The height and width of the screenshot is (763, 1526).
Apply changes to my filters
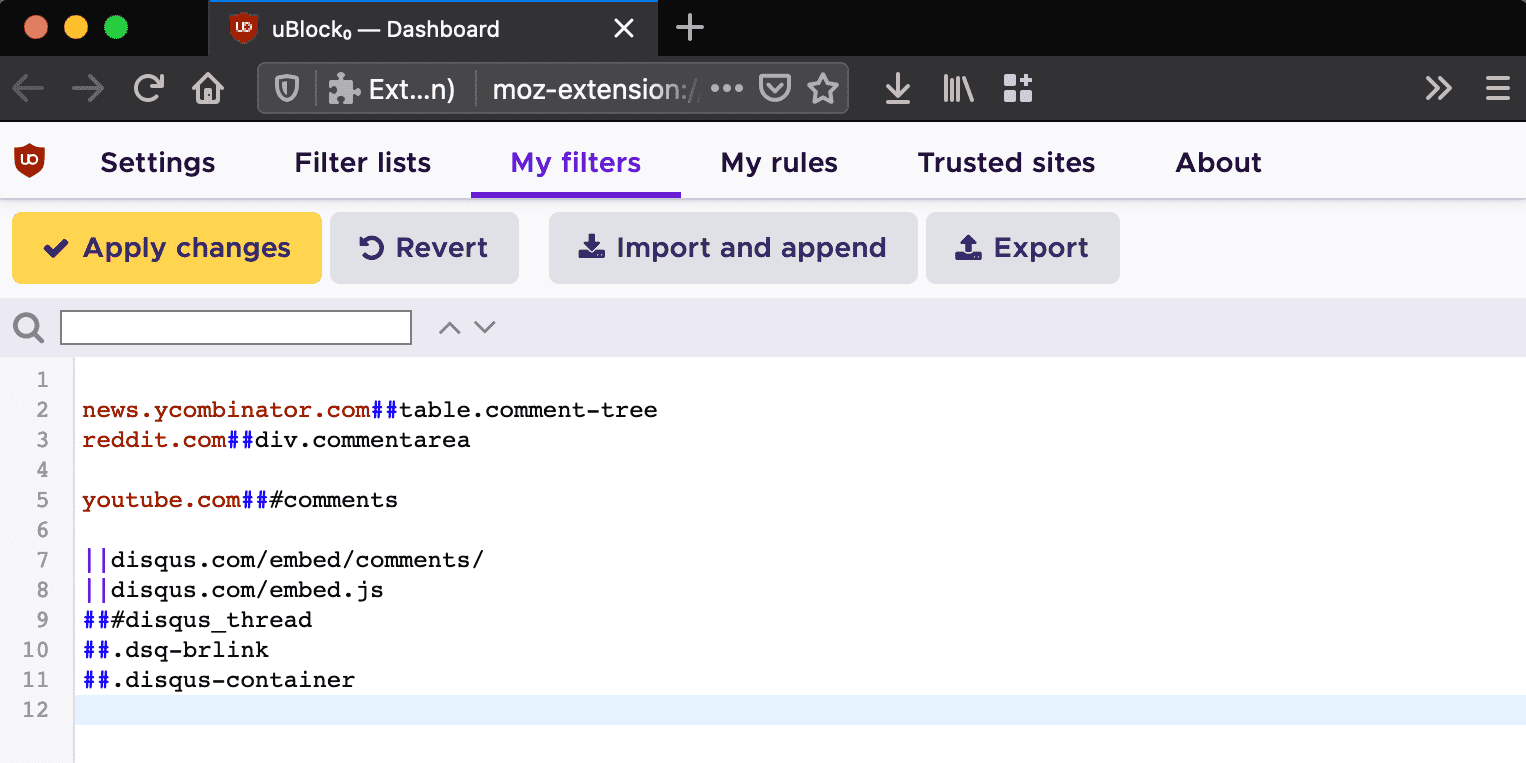click(x=166, y=247)
